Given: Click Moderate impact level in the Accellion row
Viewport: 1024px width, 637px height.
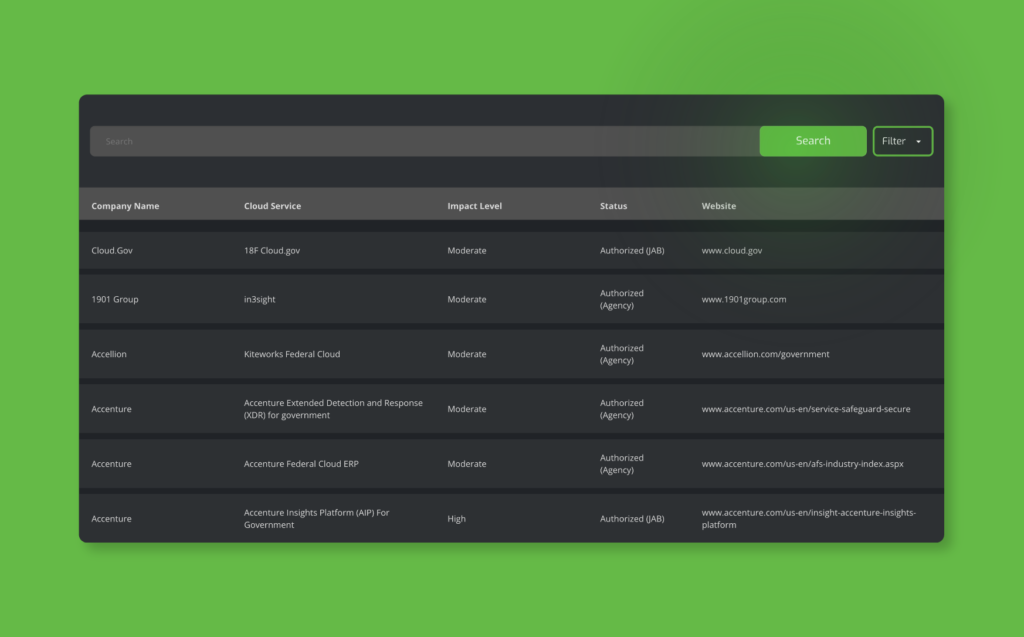Looking at the screenshot, I should [467, 354].
